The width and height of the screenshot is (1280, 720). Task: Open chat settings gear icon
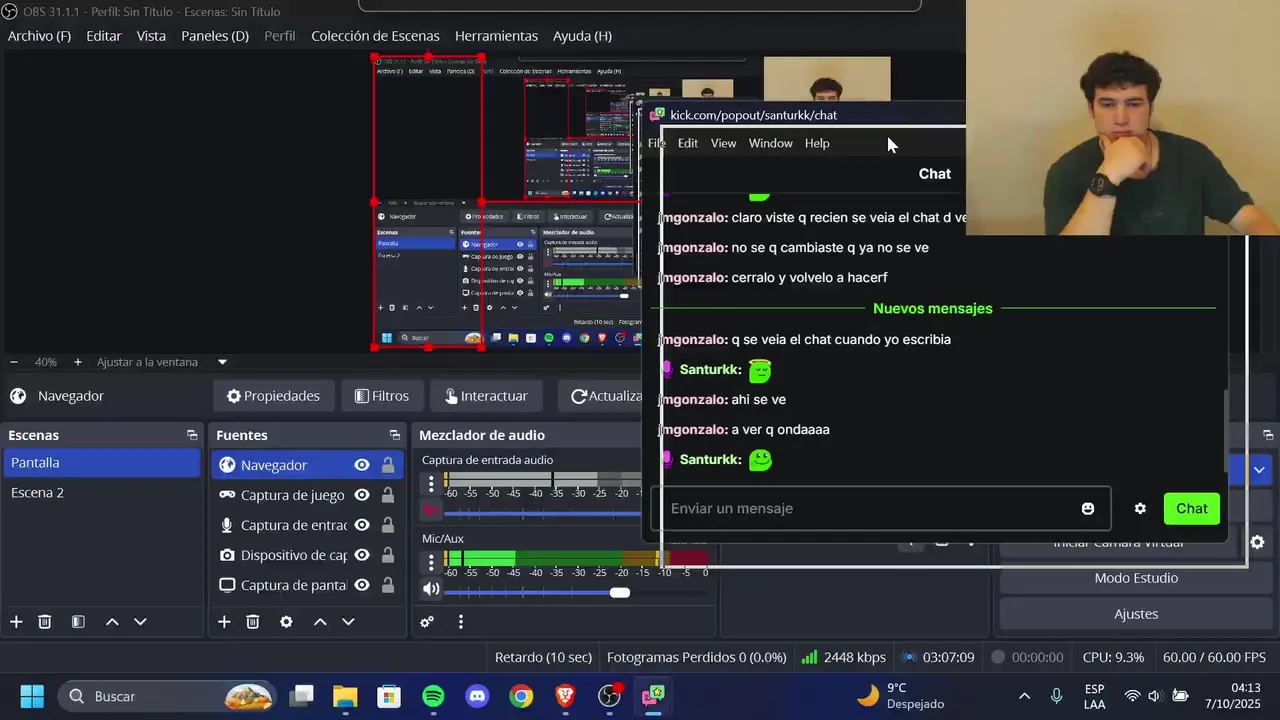coord(1140,508)
